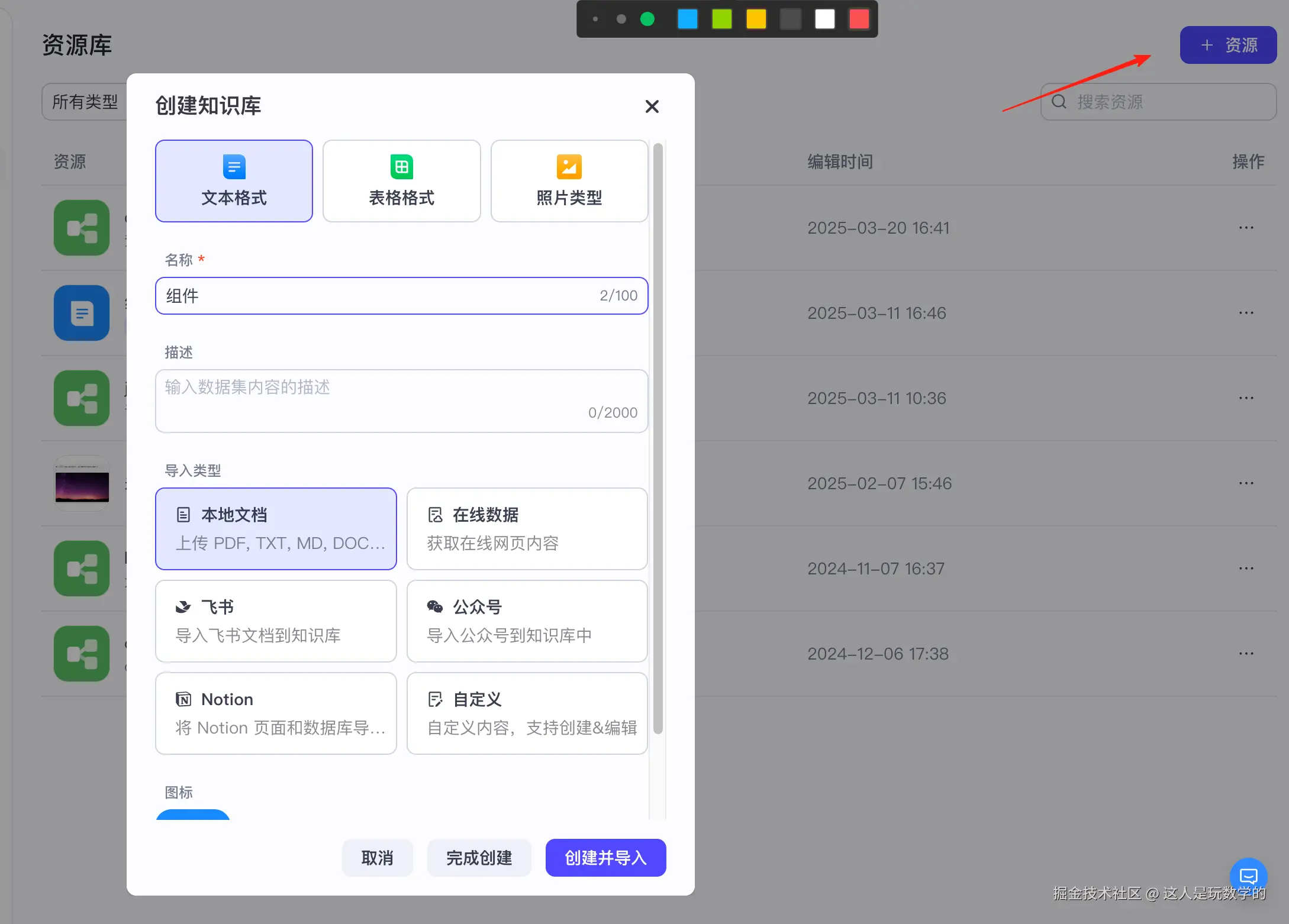Click the floating chat support icon
Image resolution: width=1289 pixels, height=924 pixels.
(1248, 875)
